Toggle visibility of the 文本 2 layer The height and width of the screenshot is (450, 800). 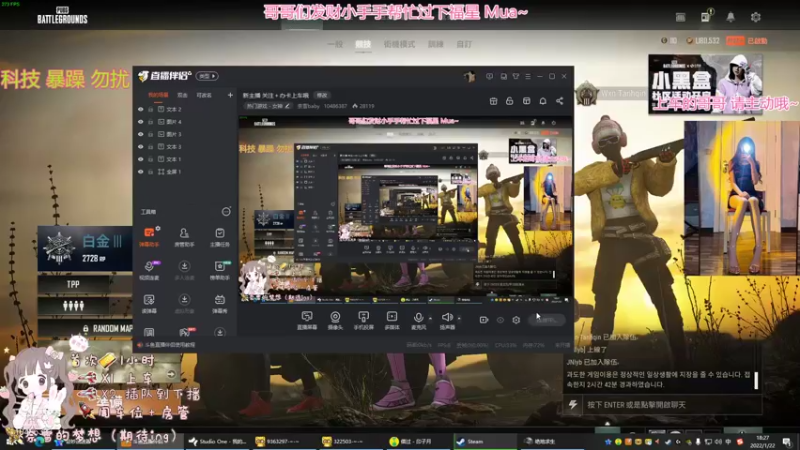click(141, 109)
